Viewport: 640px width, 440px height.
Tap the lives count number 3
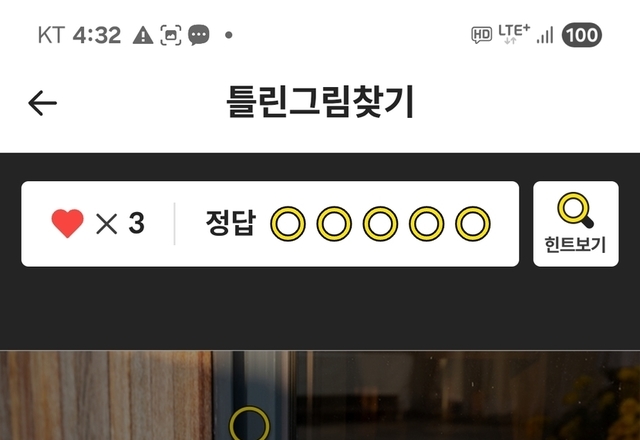click(136, 224)
